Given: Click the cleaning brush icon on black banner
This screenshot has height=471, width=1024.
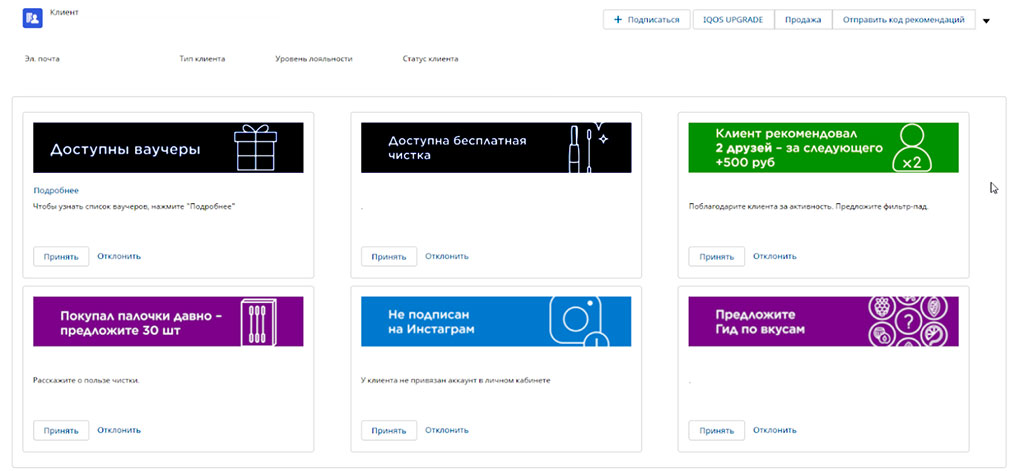Looking at the screenshot, I should click(x=583, y=147).
